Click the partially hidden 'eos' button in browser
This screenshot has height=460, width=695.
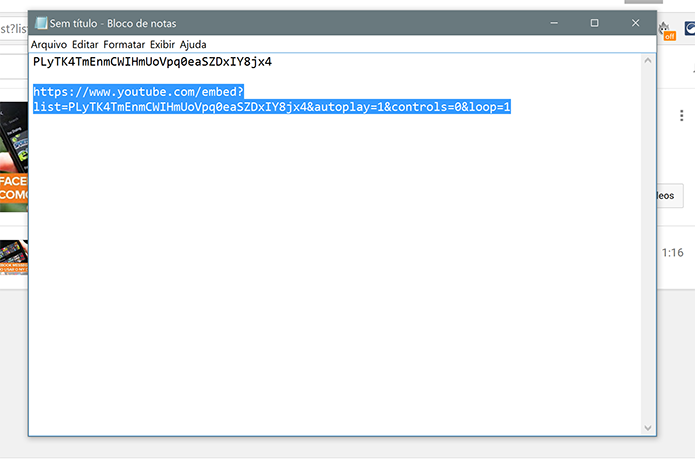click(670, 195)
